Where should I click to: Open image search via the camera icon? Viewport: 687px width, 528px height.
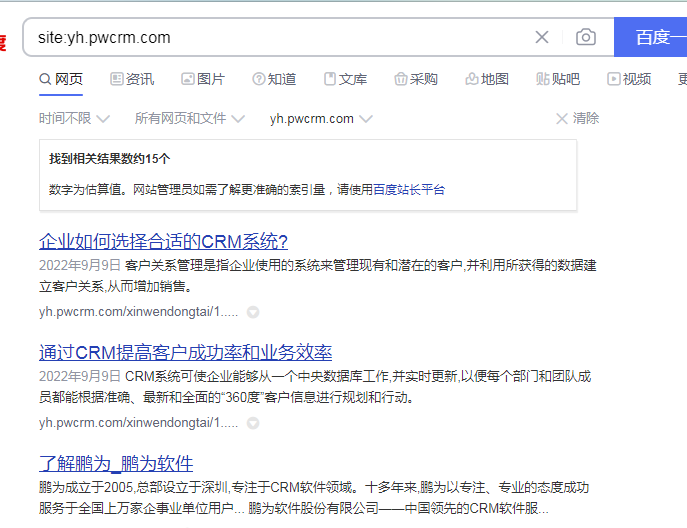(585, 37)
